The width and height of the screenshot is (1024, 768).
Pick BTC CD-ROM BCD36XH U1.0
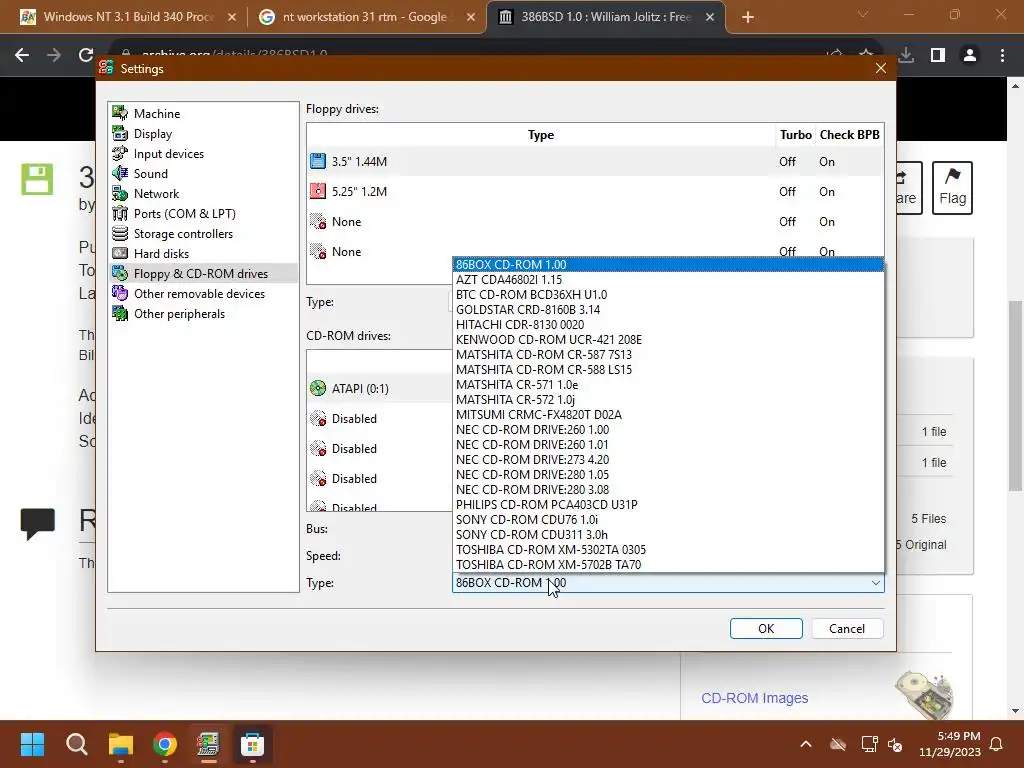click(x=668, y=295)
